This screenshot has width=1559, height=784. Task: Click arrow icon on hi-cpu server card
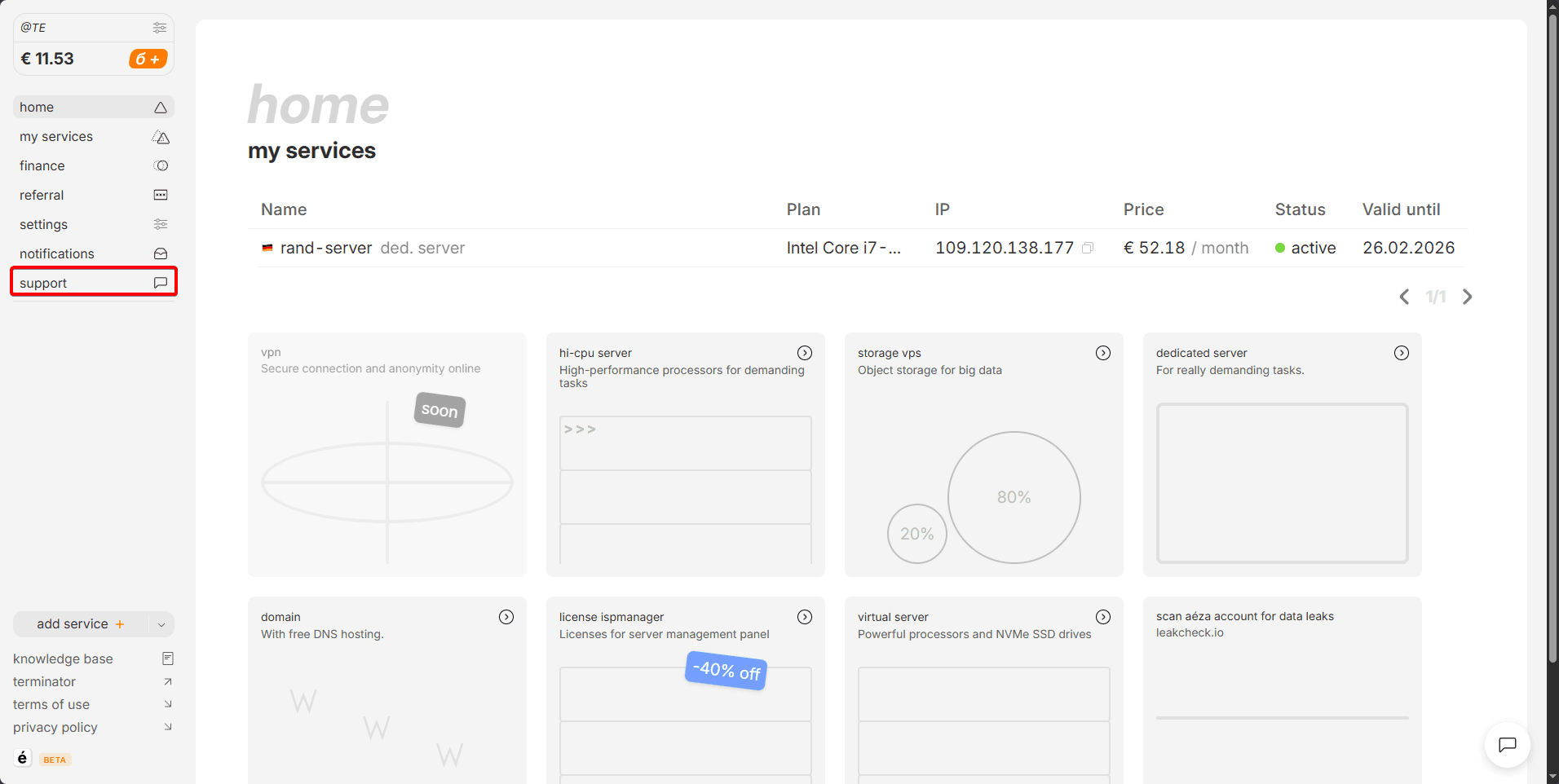804,353
